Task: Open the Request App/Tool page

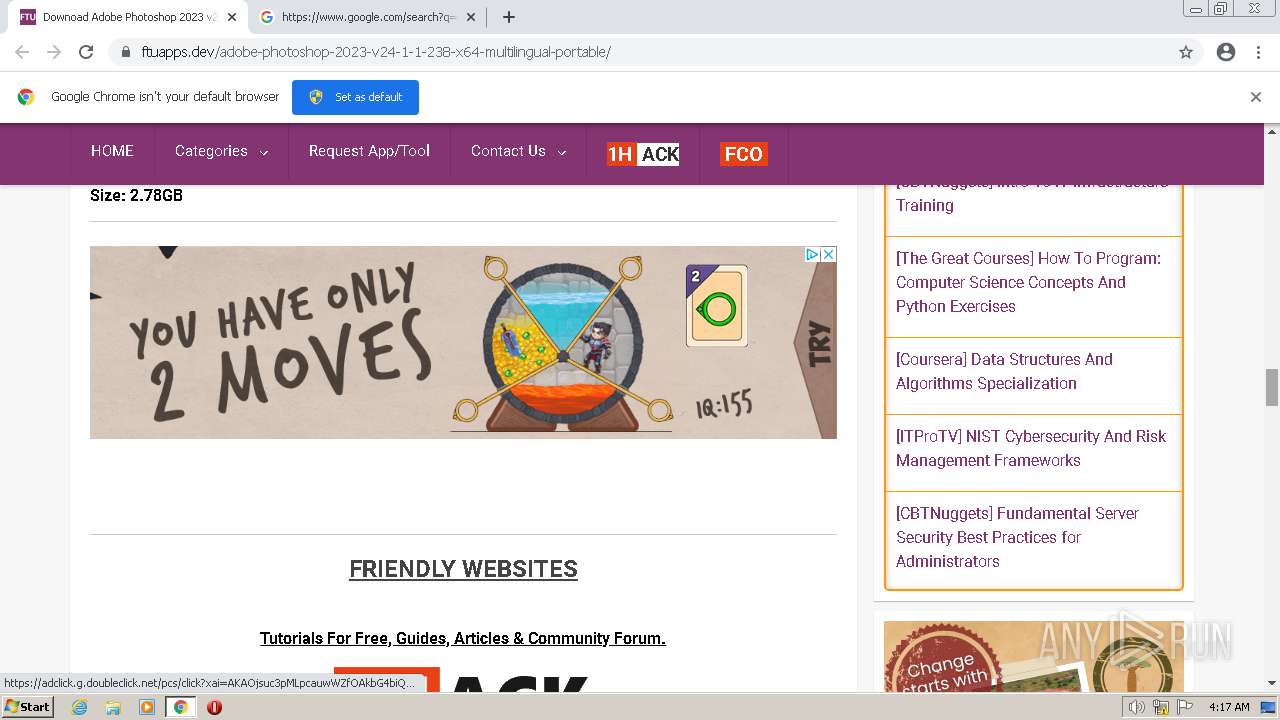Action: click(x=369, y=151)
